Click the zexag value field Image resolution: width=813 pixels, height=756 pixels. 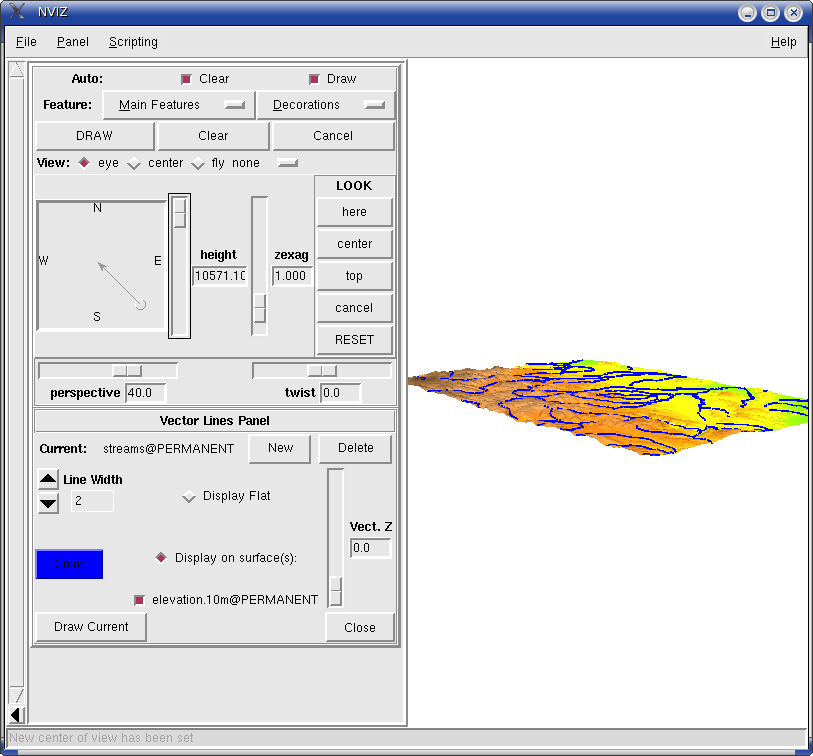pyautogui.click(x=292, y=276)
